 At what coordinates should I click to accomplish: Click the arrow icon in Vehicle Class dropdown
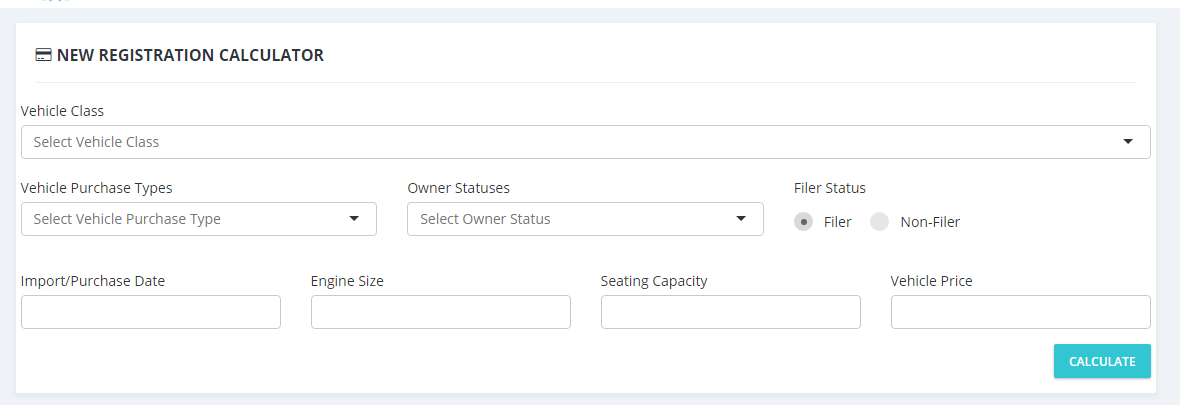(1128, 142)
